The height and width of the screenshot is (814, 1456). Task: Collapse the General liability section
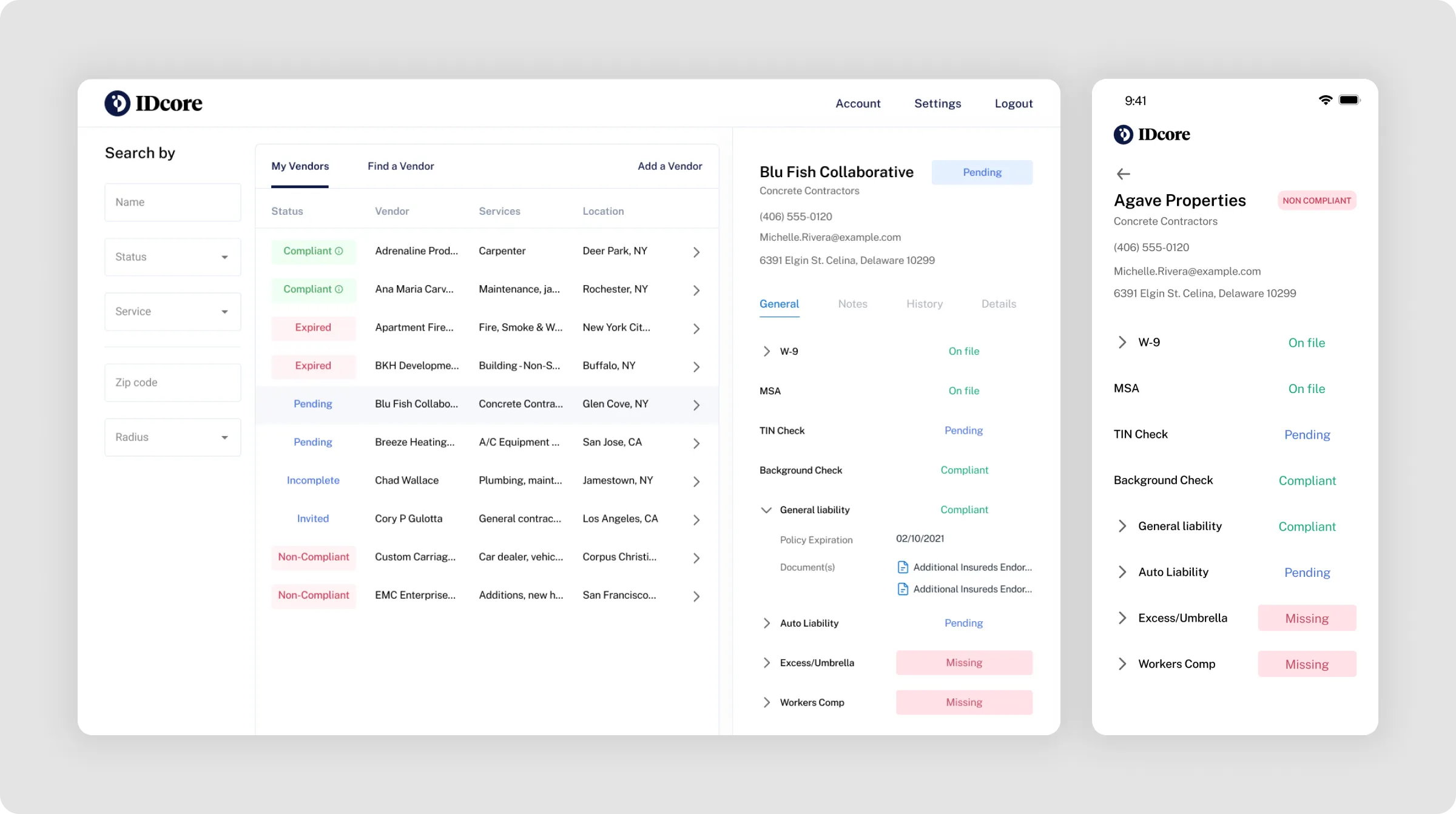[766, 510]
